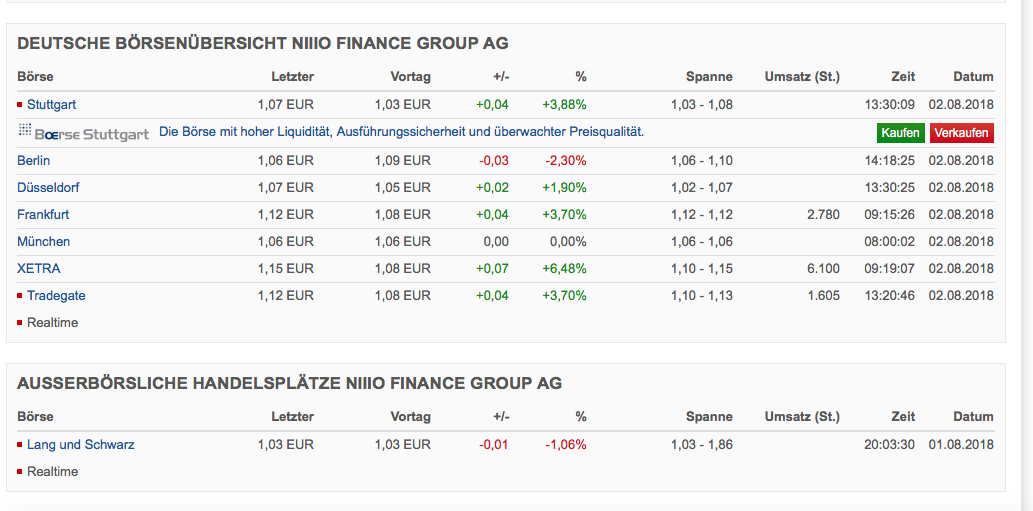The width and height of the screenshot is (1033, 511).
Task: Click the Boerse Stuttgart logo
Action: 84,133
